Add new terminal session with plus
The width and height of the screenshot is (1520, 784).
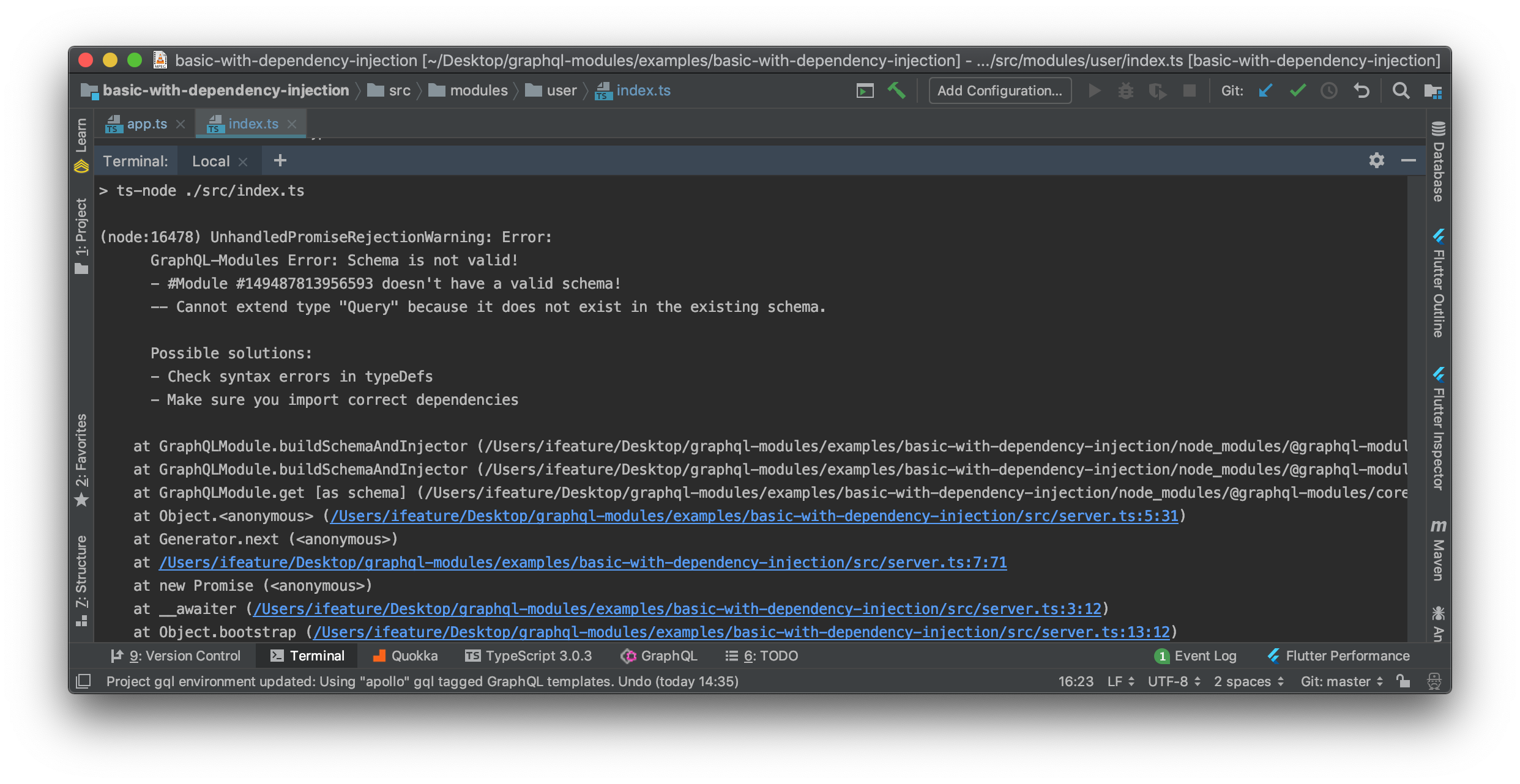[280, 160]
